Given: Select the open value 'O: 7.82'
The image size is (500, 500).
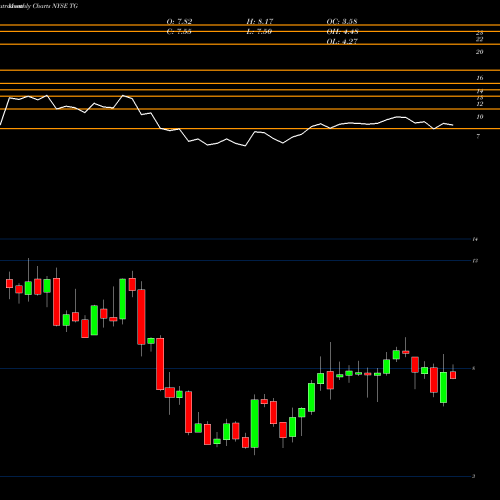Looking at the screenshot, I should point(179,22).
